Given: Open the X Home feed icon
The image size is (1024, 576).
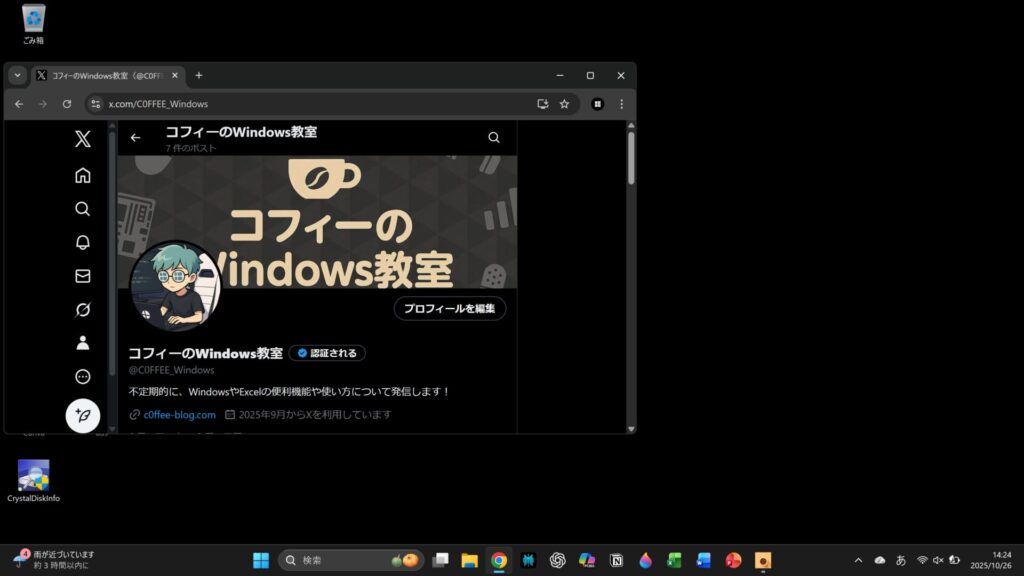Looking at the screenshot, I should click(83, 175).
